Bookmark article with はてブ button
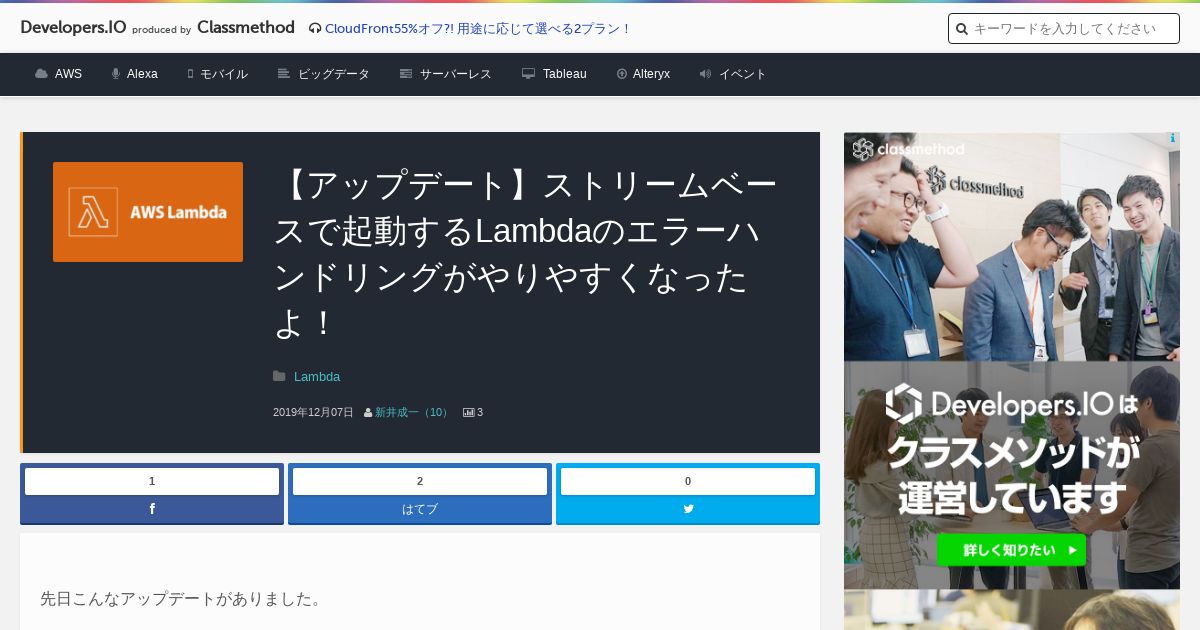The width and height of the screenshot is (1200, 630). (x=420, y=509)
